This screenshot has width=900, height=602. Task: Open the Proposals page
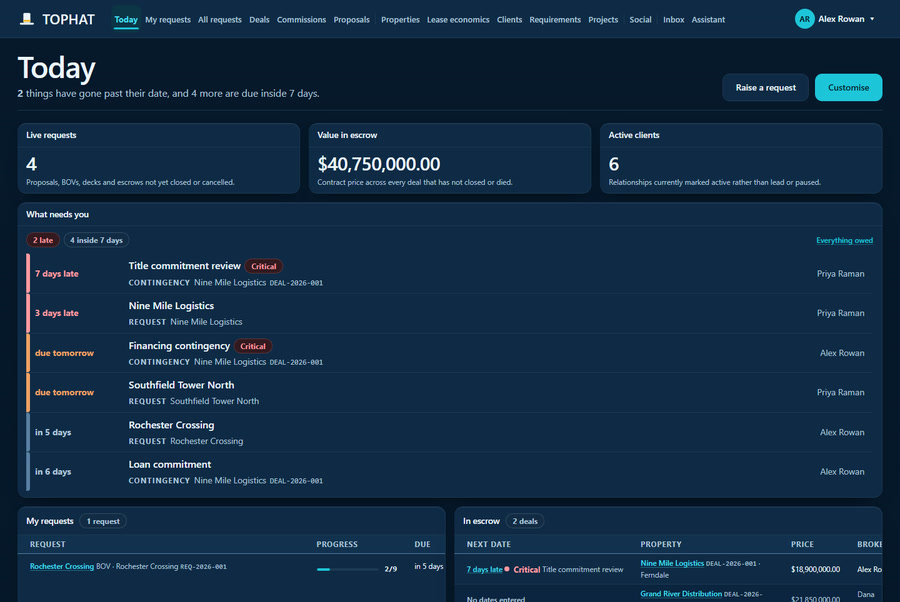pyautogui.click(x=351, y=20)
